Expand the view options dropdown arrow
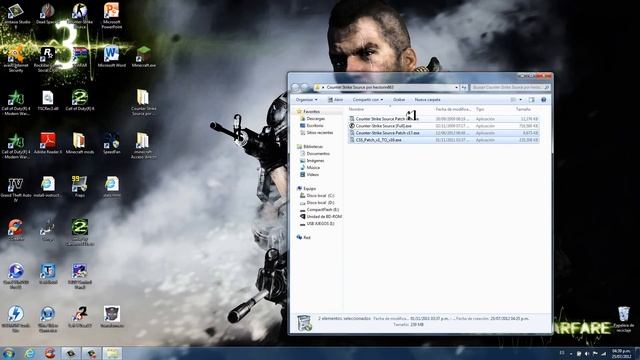 pyautogui.click(x=520, y=100)
